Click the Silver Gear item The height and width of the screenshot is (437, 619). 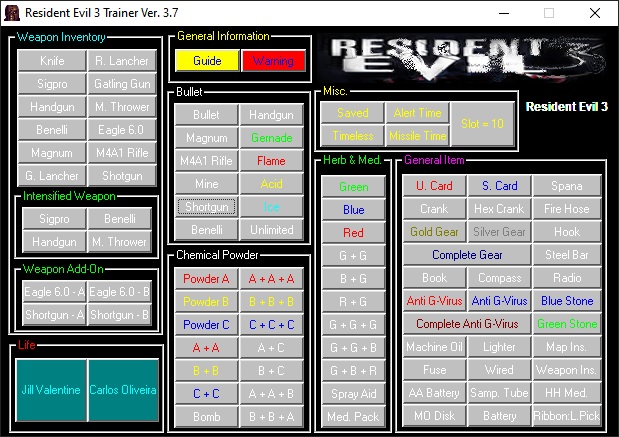pos(499,232)
